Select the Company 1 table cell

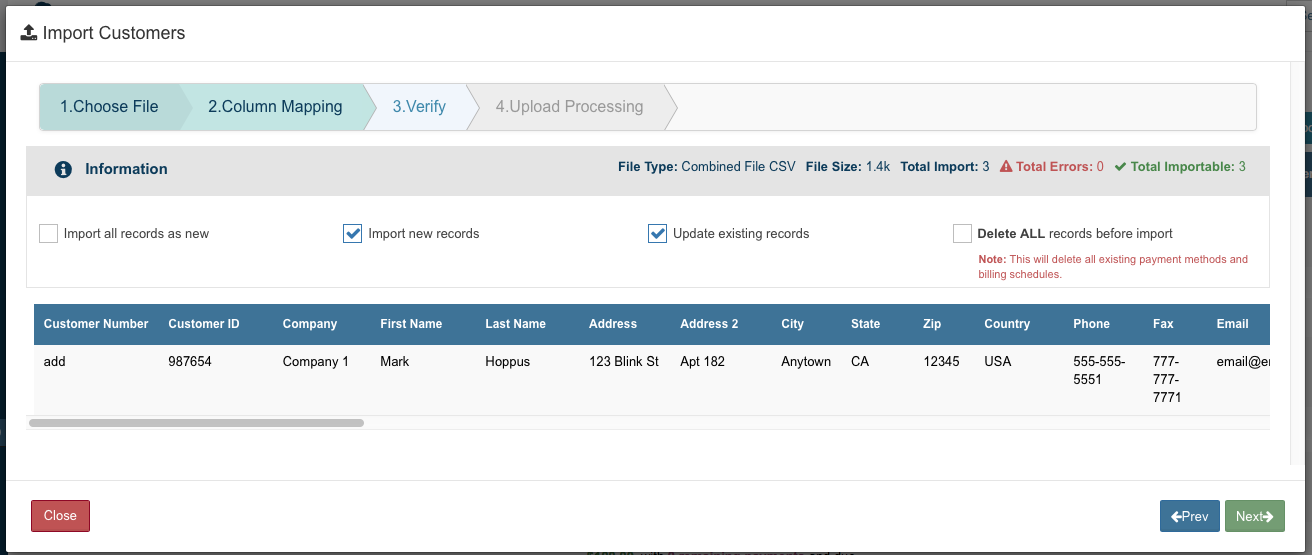coord(316,362)
